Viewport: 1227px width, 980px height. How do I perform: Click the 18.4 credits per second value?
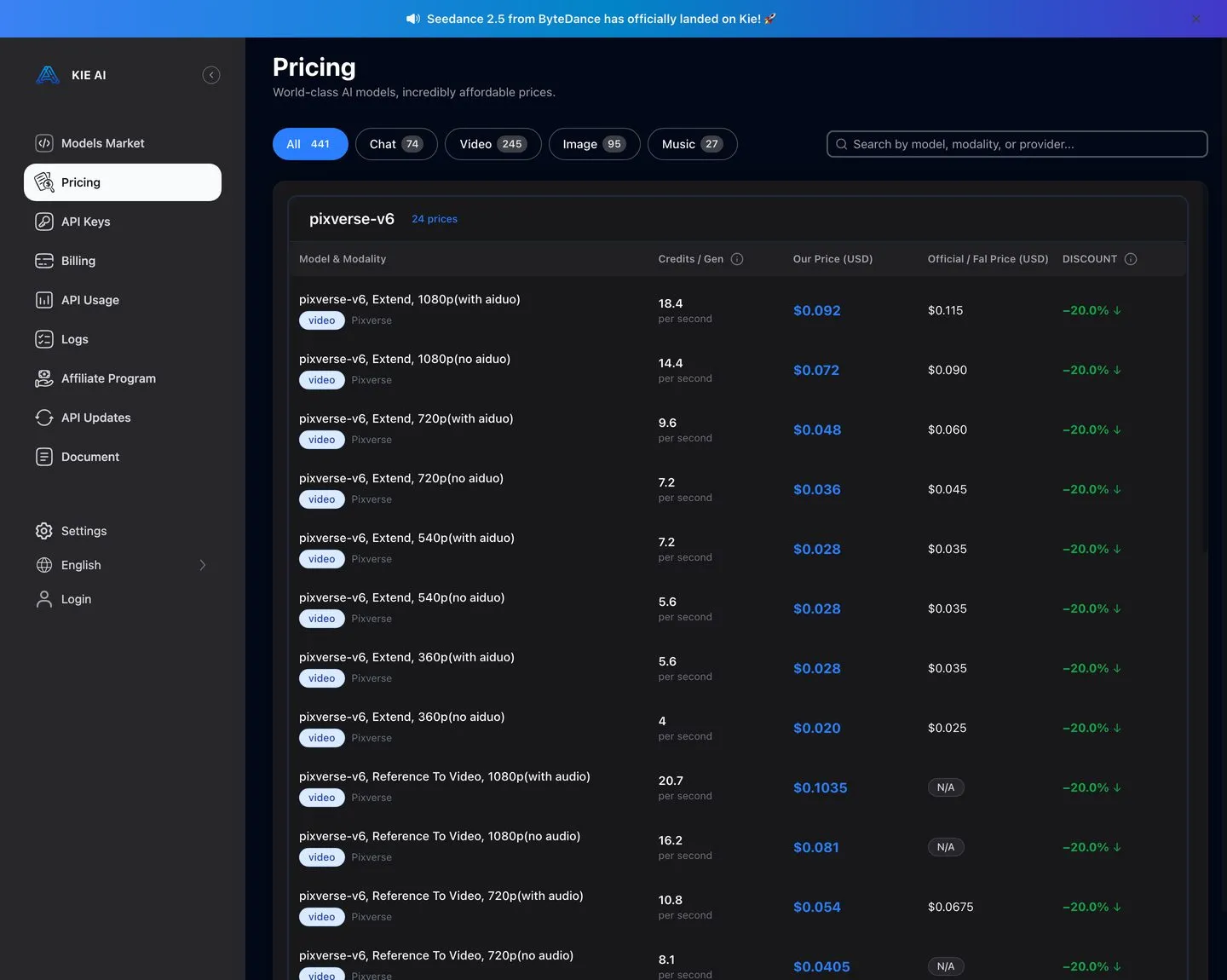[x=671, y=303]
